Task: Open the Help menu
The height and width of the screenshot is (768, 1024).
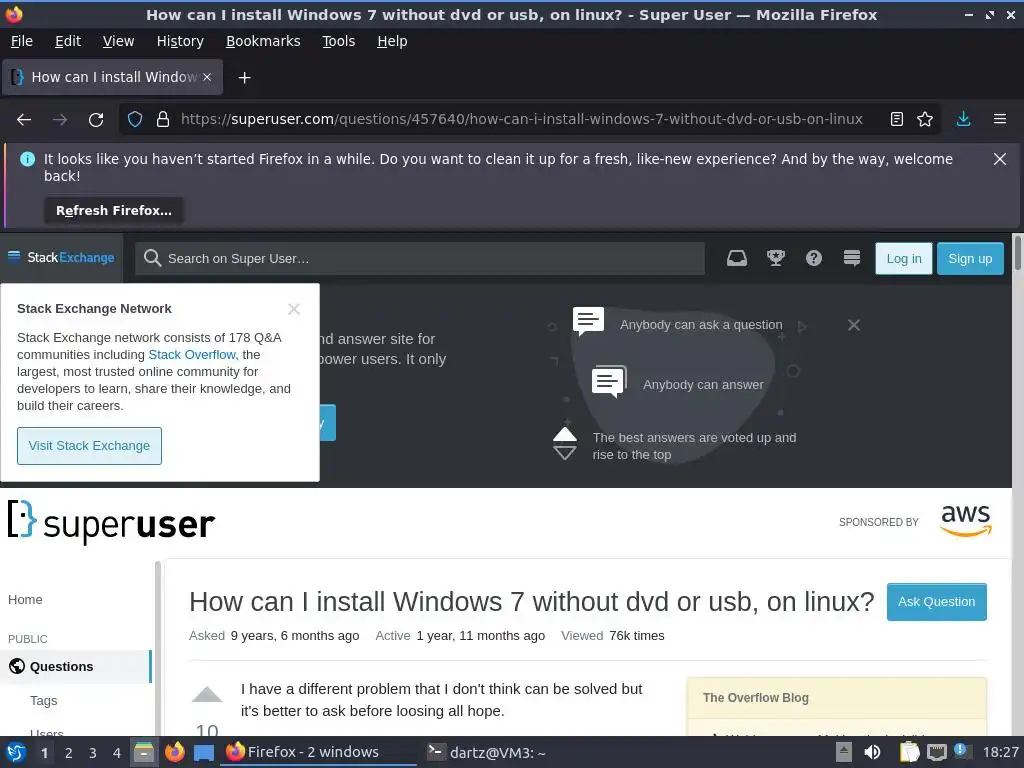Action: 392,41
